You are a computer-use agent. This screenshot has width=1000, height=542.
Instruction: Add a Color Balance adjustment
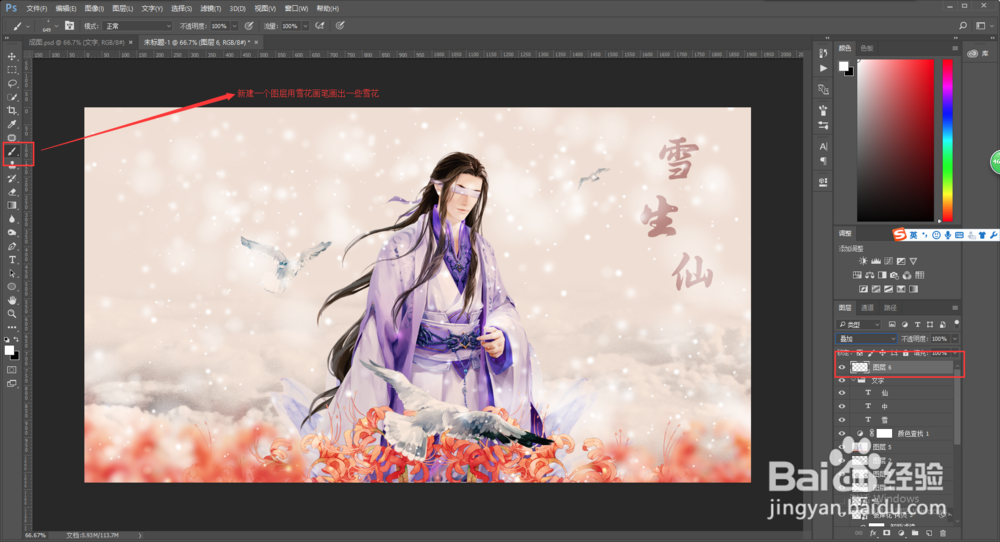(x=869, y=275)
